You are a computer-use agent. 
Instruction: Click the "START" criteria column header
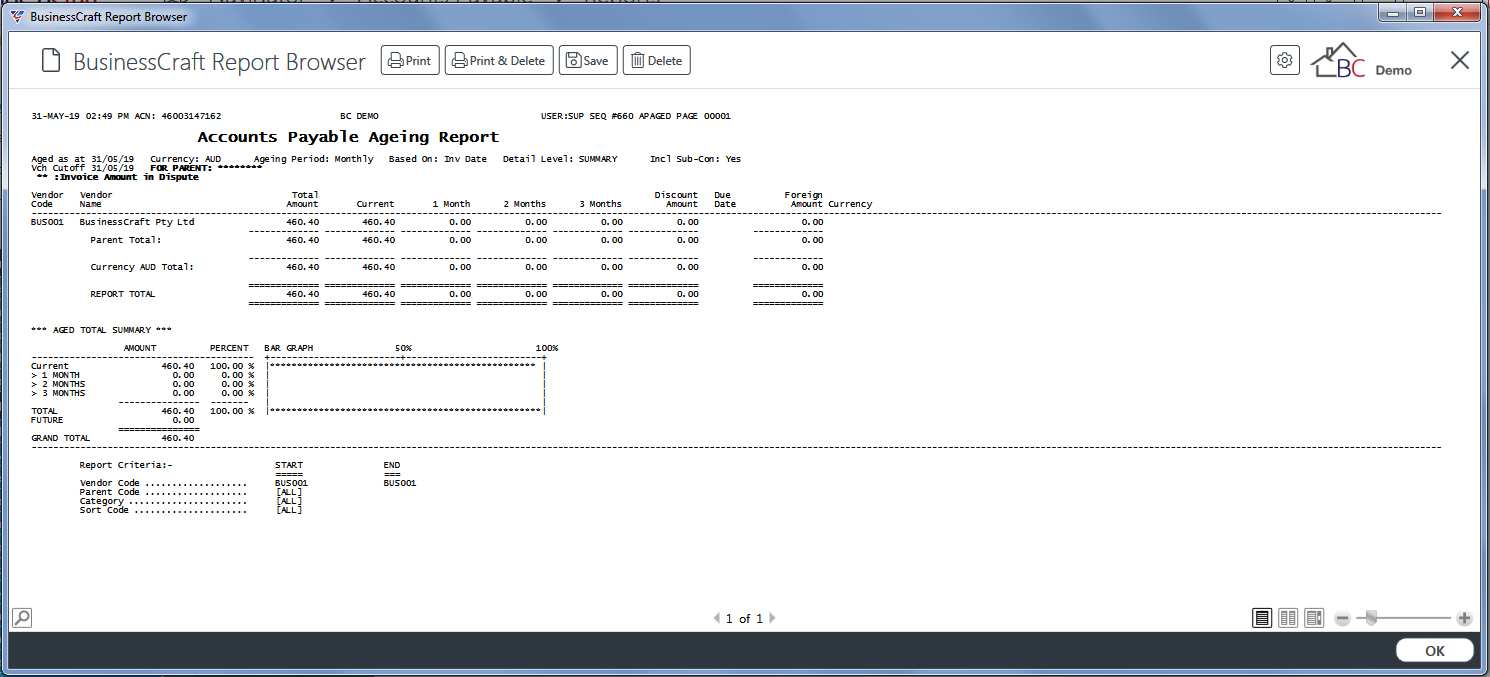click(289, 465)
